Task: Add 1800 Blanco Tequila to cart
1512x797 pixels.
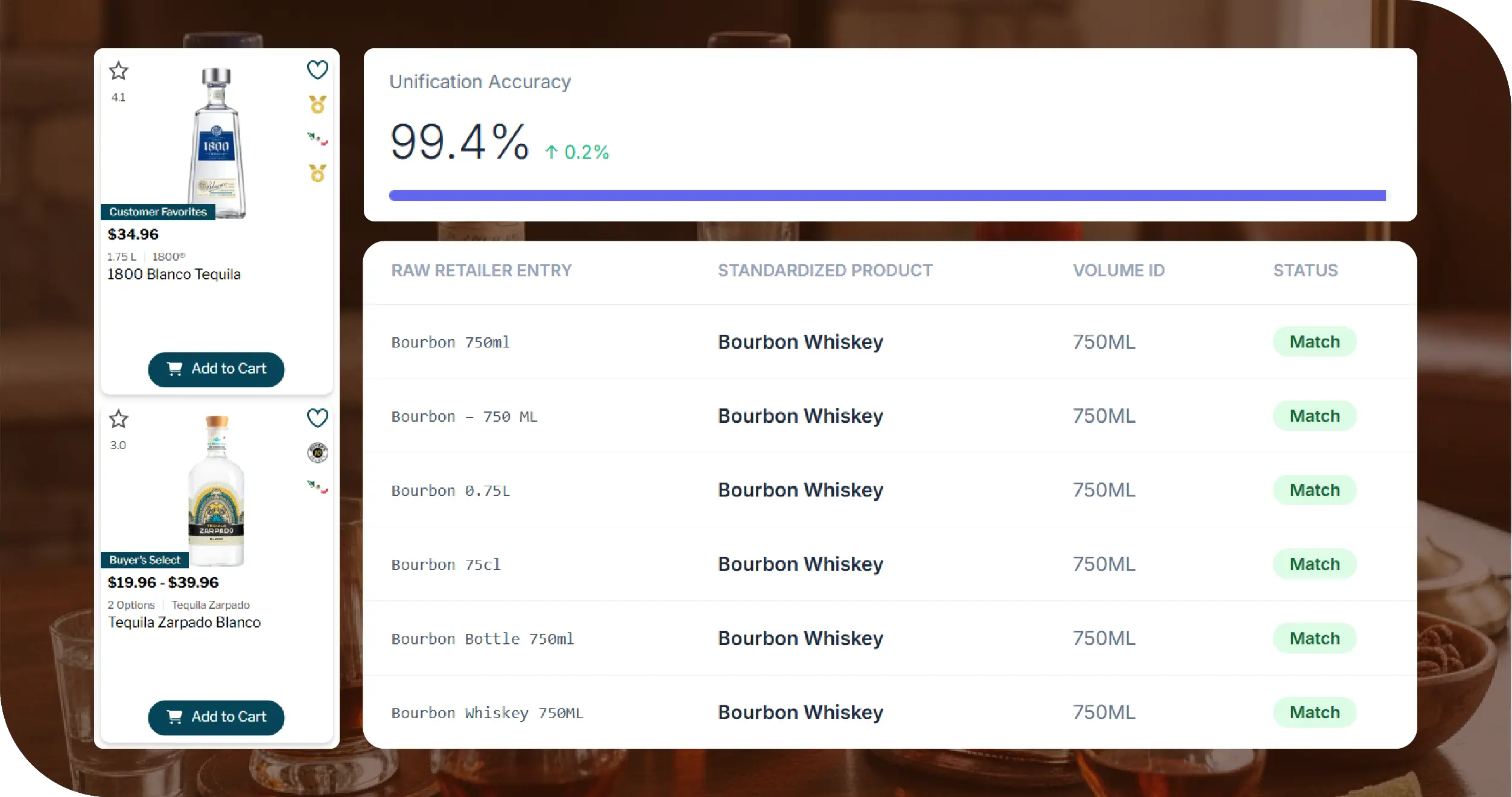Action: (216, 369)
